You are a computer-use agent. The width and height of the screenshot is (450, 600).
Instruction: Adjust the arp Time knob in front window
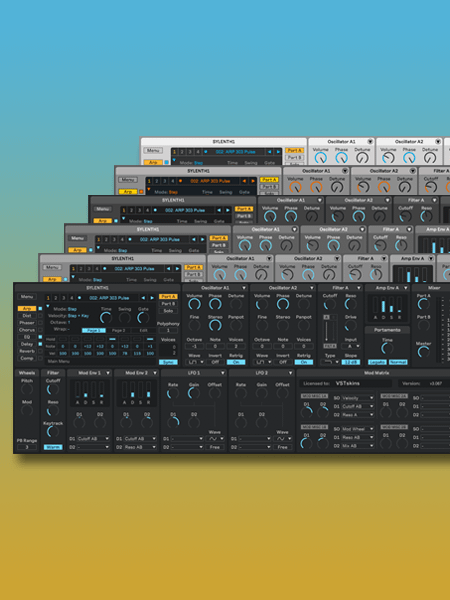tap(106, 318)
